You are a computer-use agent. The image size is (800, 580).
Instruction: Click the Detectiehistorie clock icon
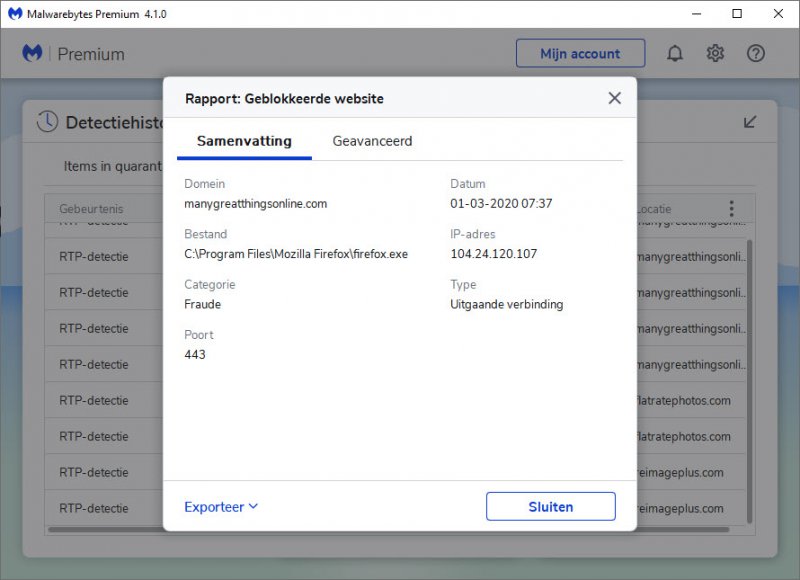point(47,122)
